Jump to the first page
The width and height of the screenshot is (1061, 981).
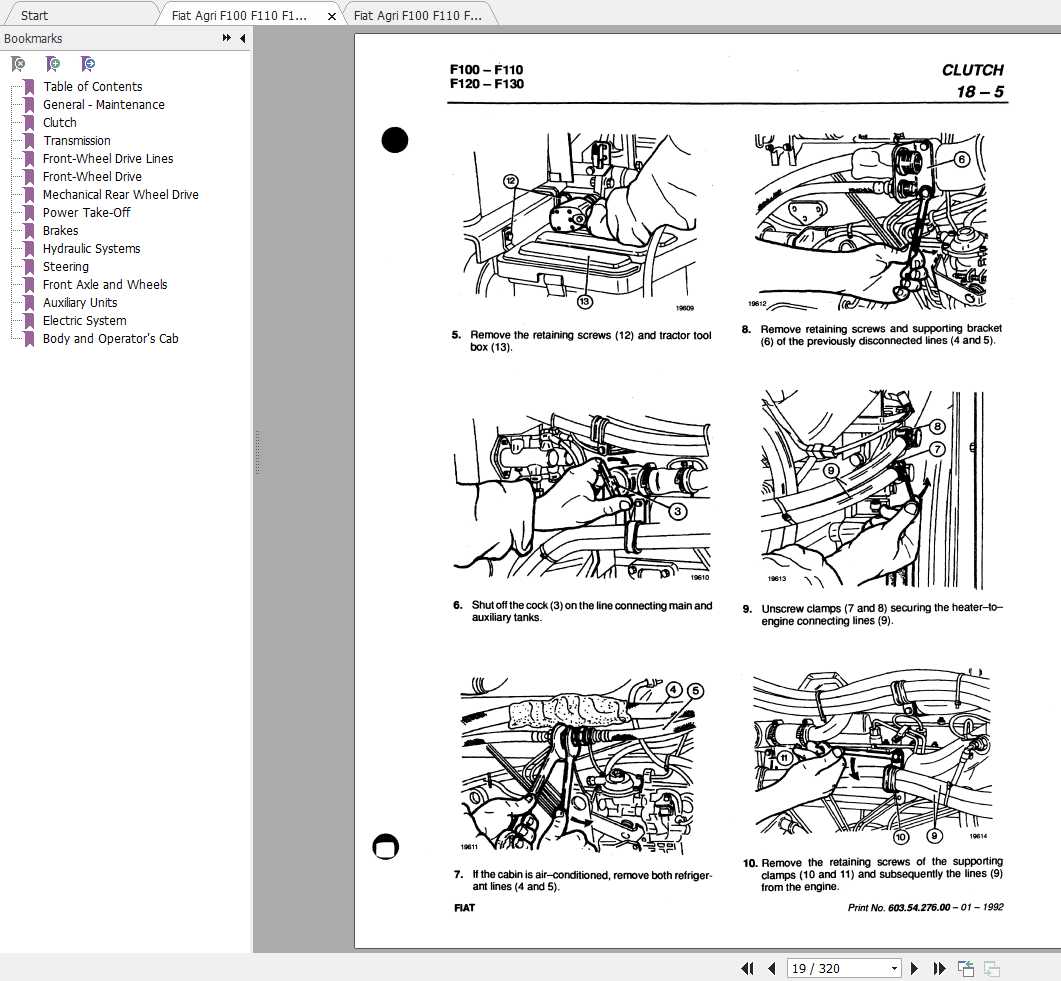coord(748,968)
